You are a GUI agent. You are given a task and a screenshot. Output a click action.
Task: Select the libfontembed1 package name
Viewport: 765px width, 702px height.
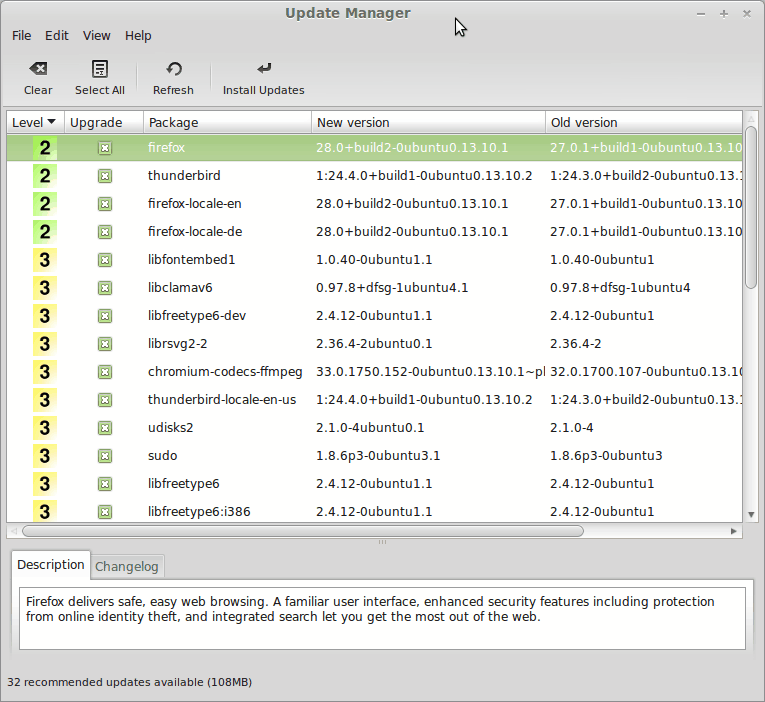(x=191, y=260)
